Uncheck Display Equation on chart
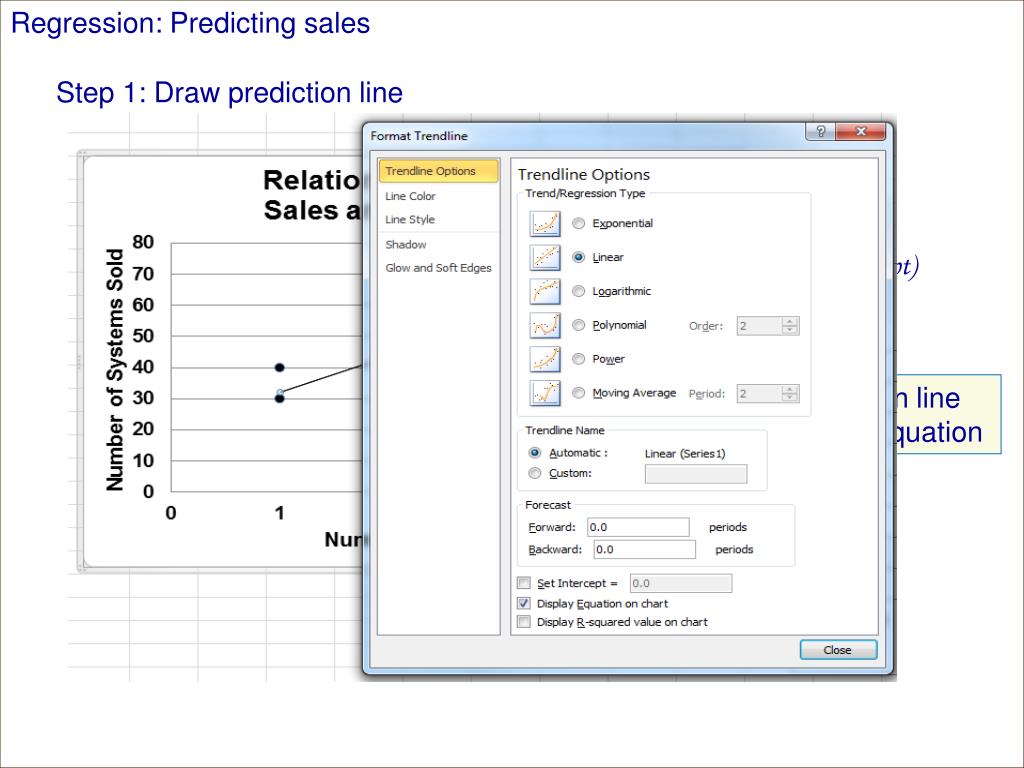This screenshot has height=768, width=1024. (x=524, y=603)
